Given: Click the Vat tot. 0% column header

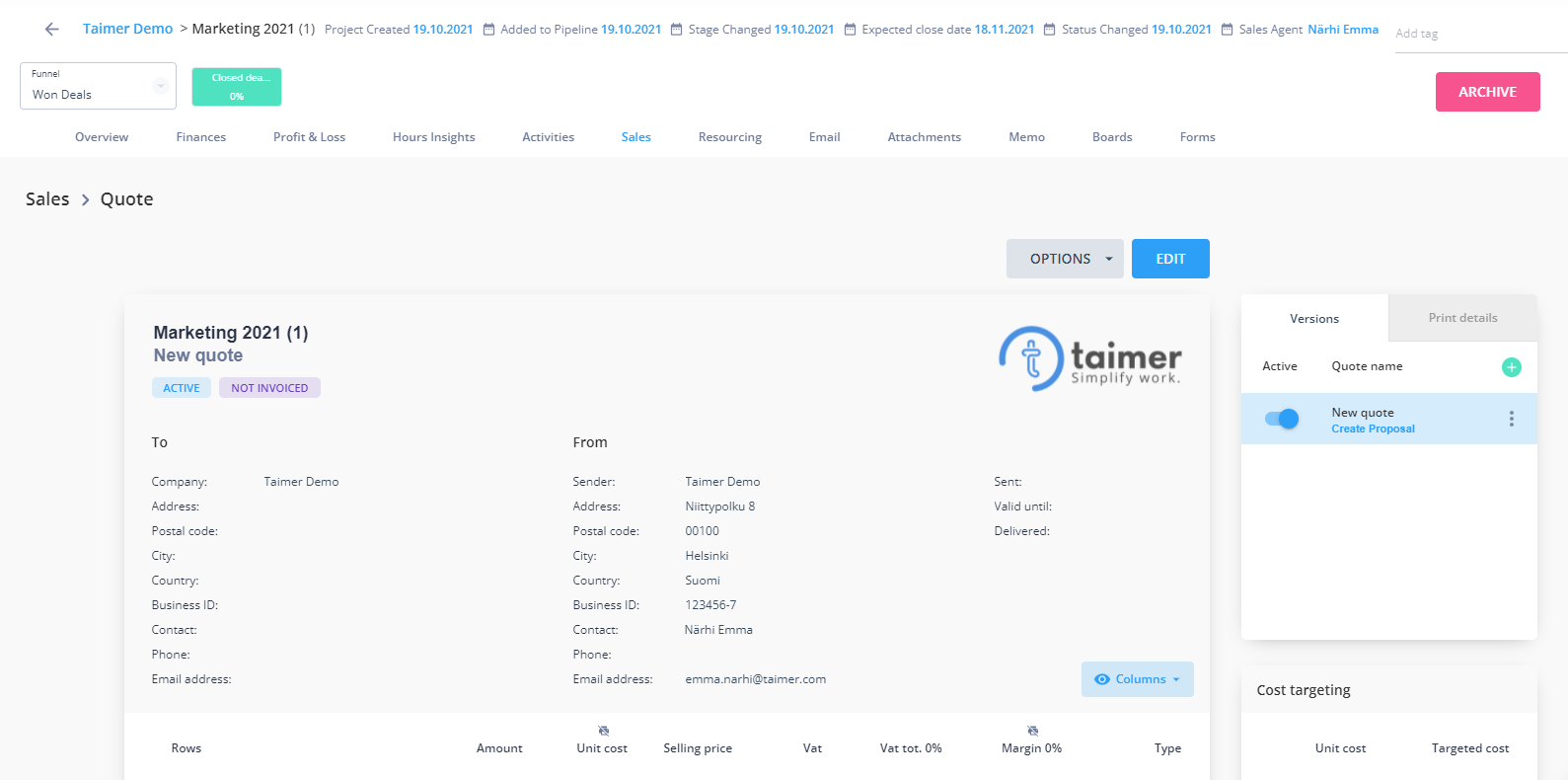Looking at the screenshot, I should click(x=911, y=748).
